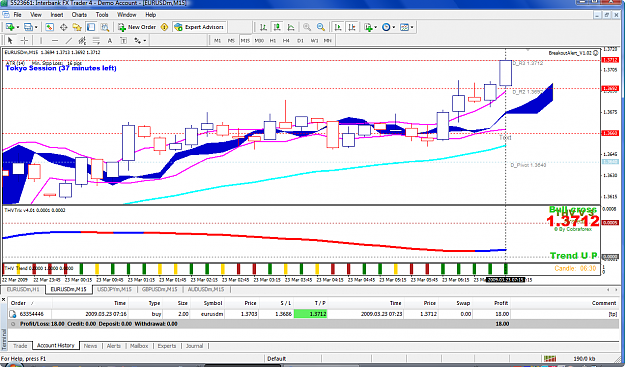Expand the Templates dropdown arrow
This screenshot has width=625, height=367.
click(412, 27)
